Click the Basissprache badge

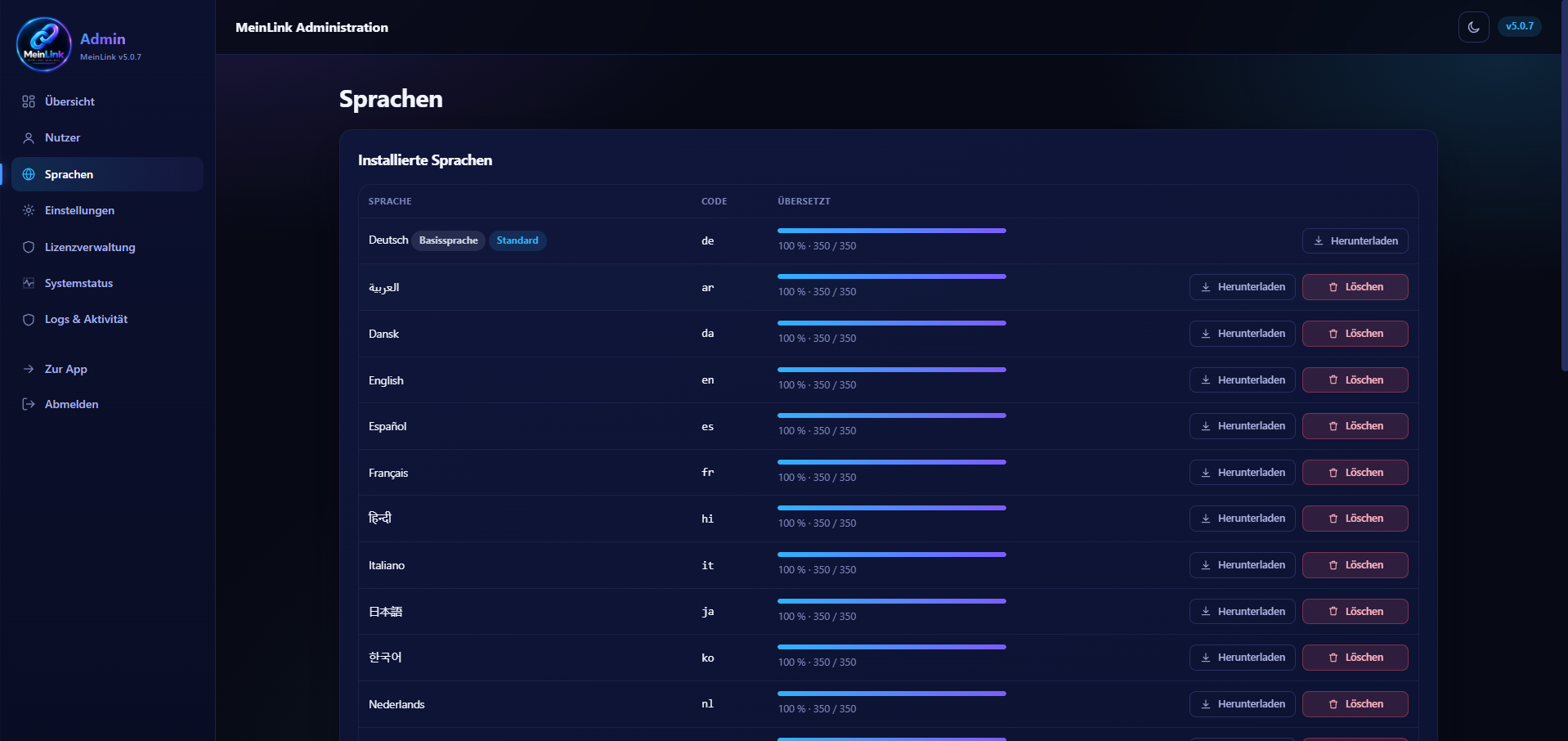(448, 240)
